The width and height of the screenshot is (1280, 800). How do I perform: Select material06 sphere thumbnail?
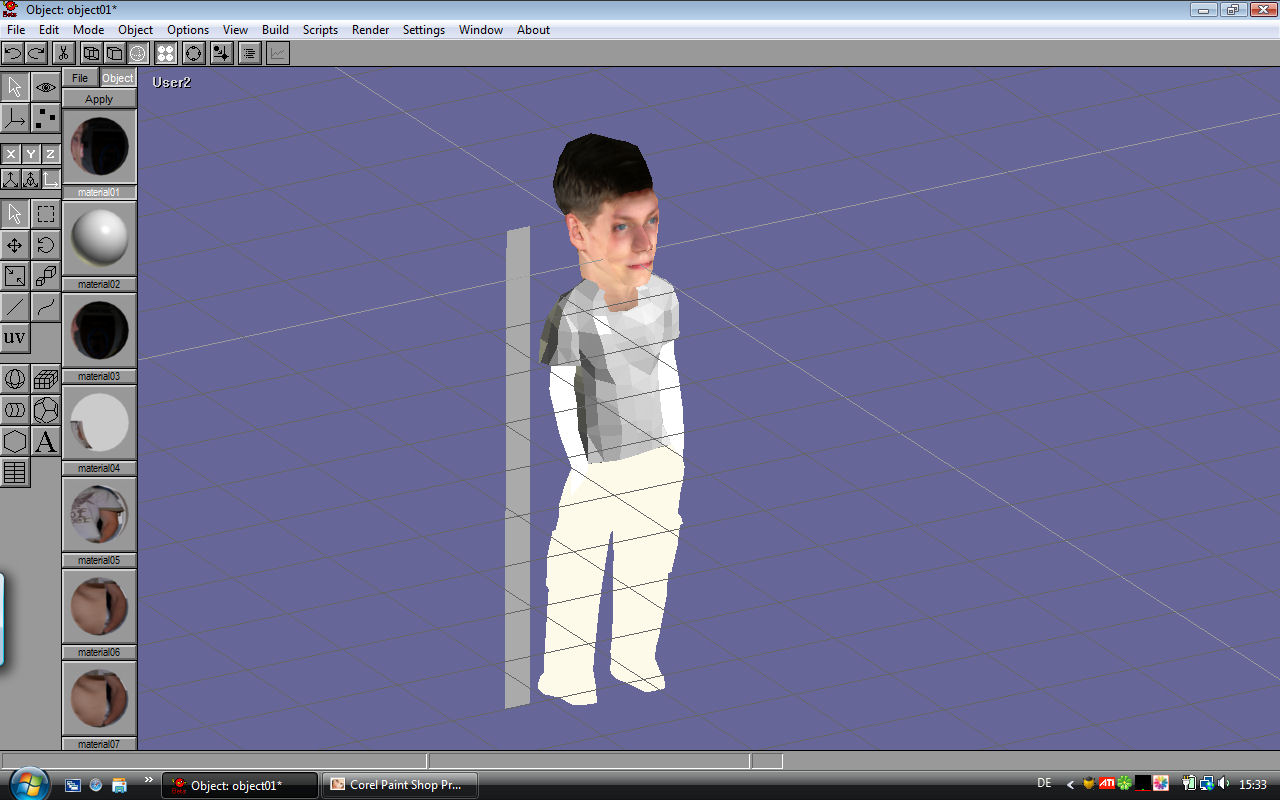[99, 607]
